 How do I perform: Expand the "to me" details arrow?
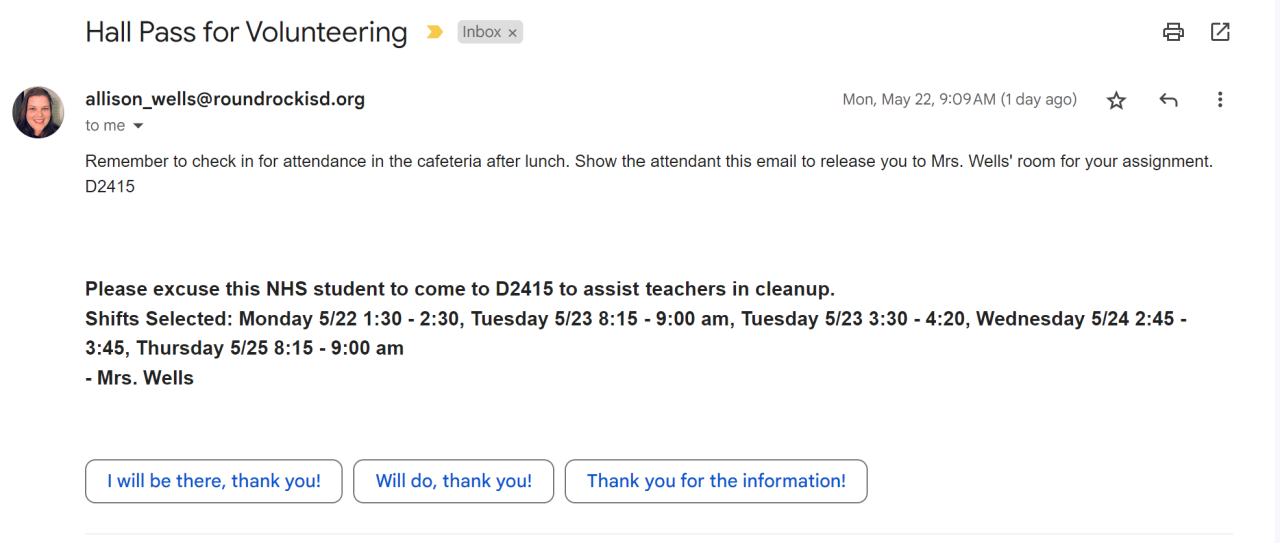[138, 126]
